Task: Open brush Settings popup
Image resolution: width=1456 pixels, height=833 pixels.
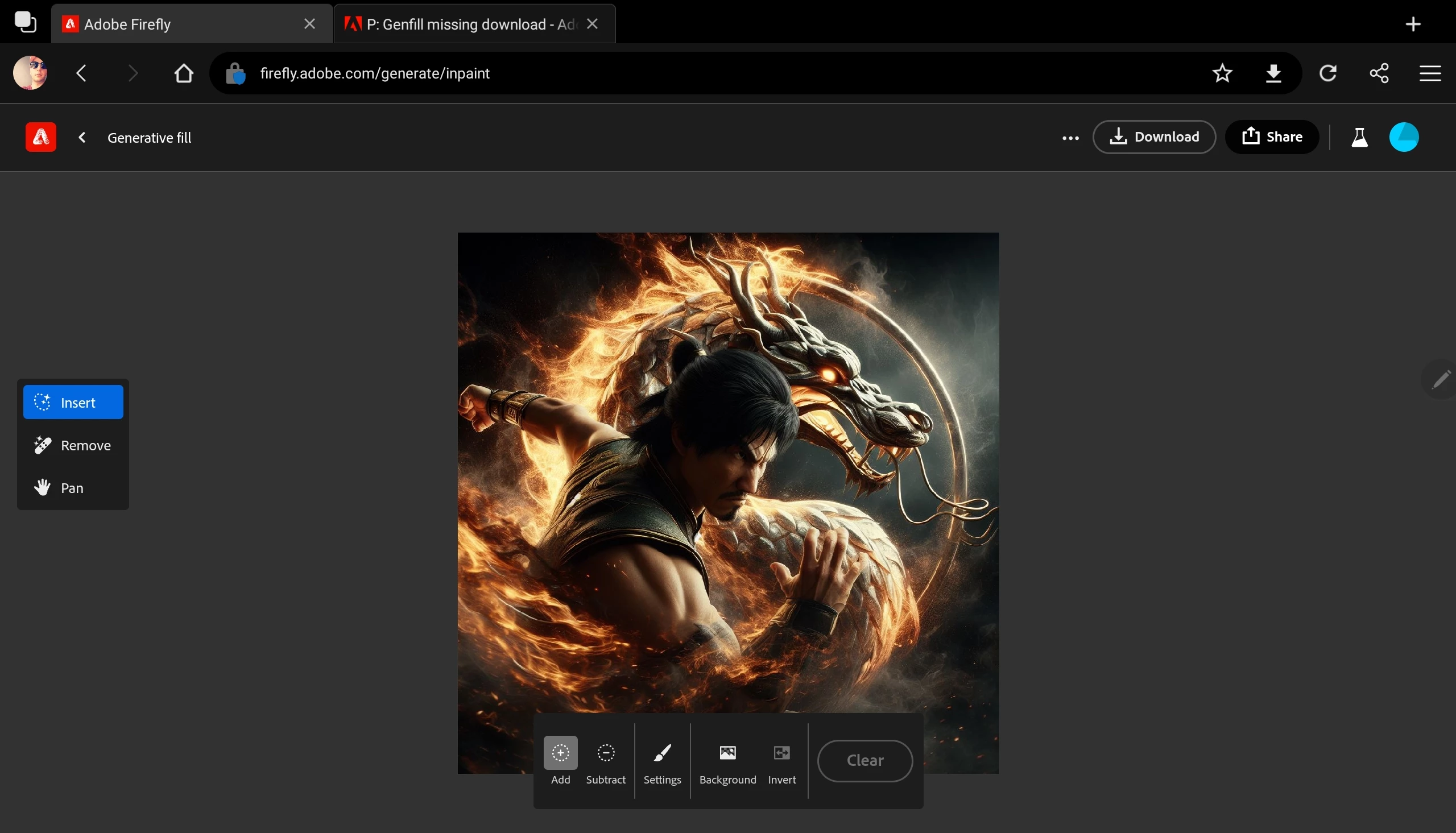Action: click(662, 760)
